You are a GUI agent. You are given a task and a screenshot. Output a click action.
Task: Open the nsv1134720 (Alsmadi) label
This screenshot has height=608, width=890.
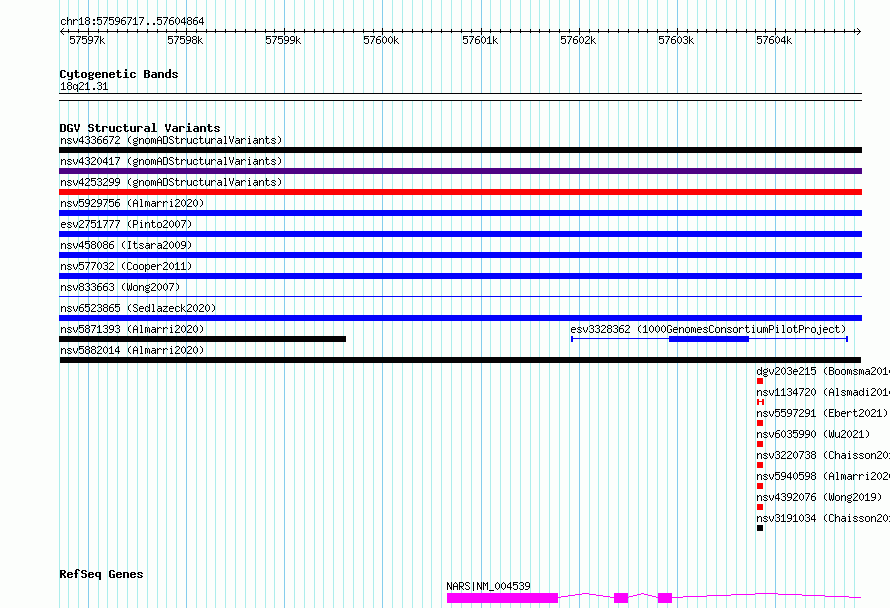pyautogui.click(x=822, y=392)
